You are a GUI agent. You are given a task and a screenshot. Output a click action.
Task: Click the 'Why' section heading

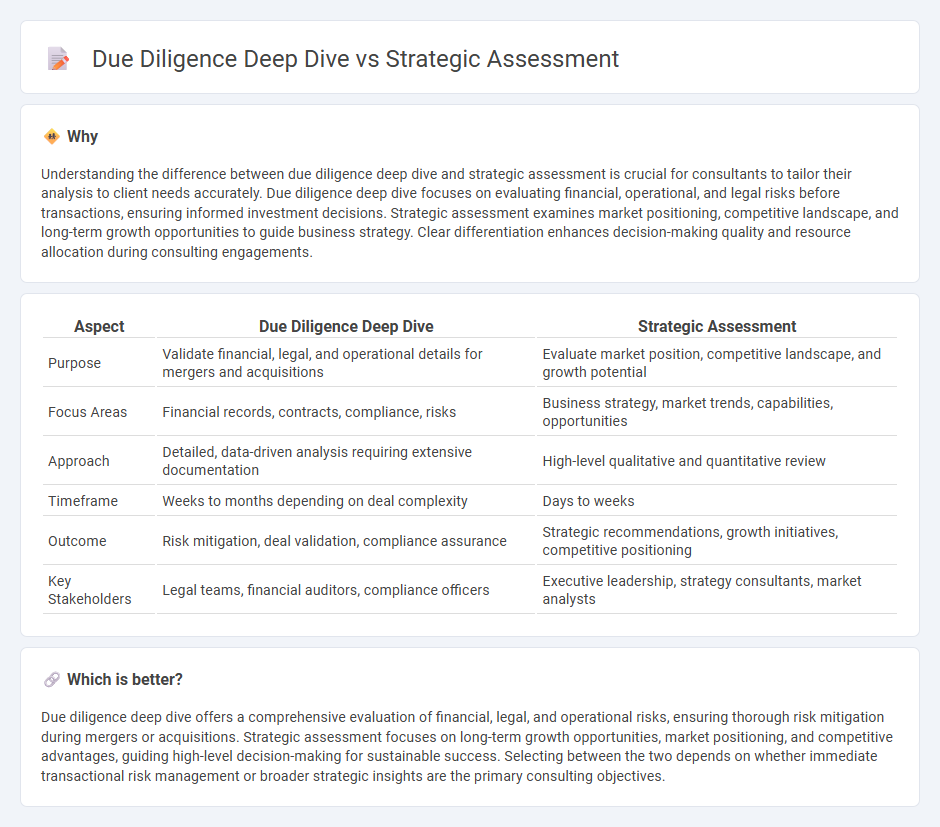(x=82, y=137)
